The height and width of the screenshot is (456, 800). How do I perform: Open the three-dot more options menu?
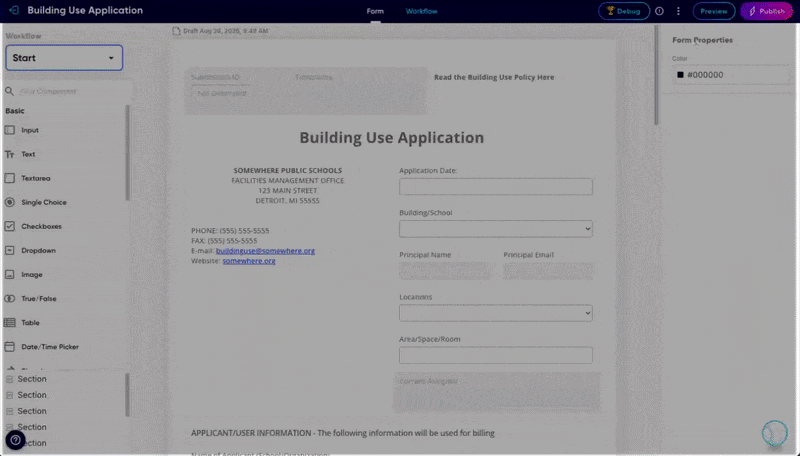click(x=678, y=11)
